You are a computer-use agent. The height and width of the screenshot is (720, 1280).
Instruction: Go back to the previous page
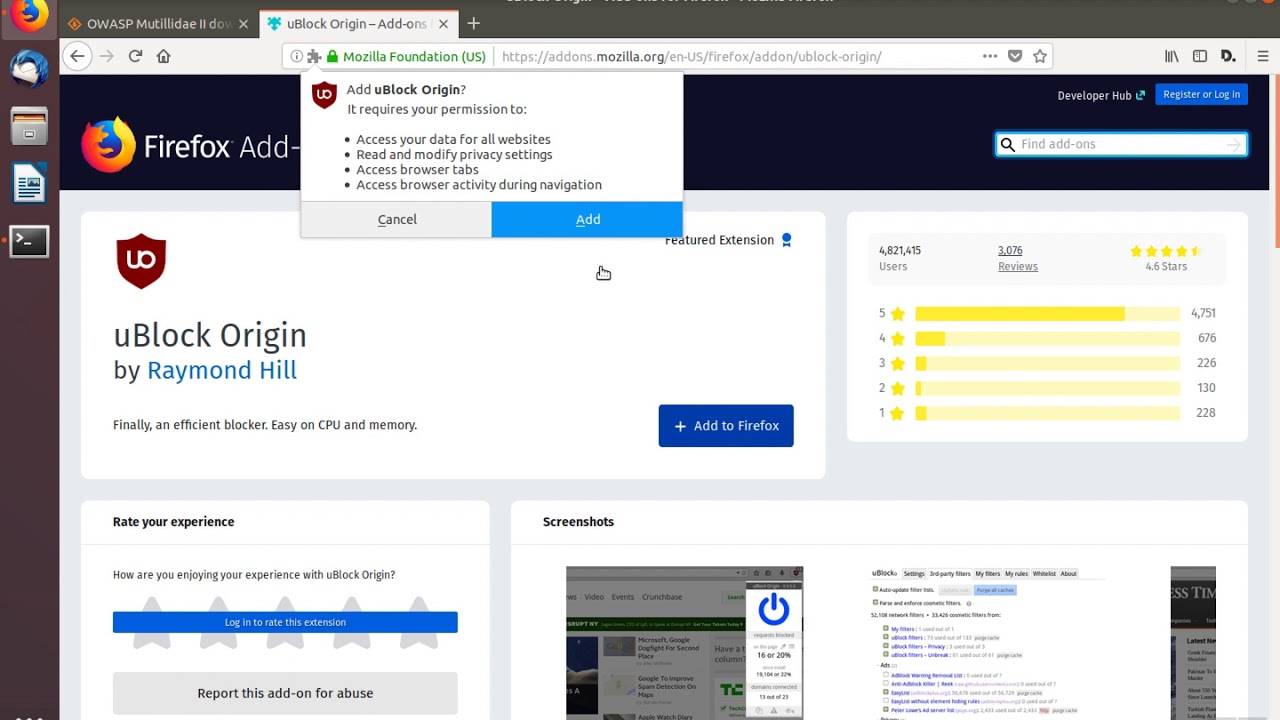[77, 56]
